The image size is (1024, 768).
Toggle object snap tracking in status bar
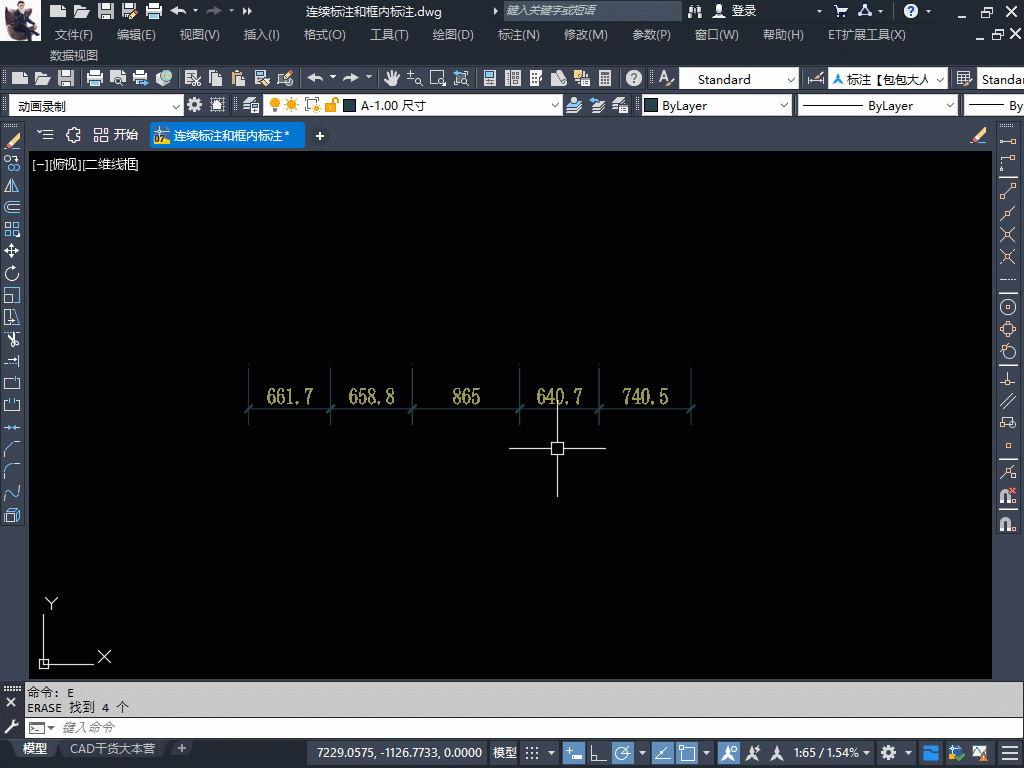pos(662,753)
